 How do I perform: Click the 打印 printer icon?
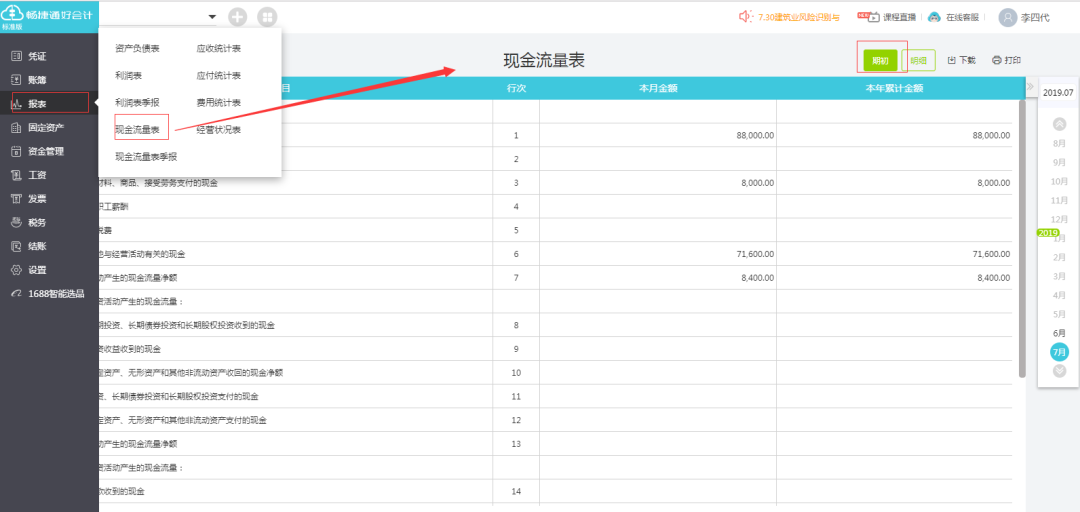tap(996, 60)
